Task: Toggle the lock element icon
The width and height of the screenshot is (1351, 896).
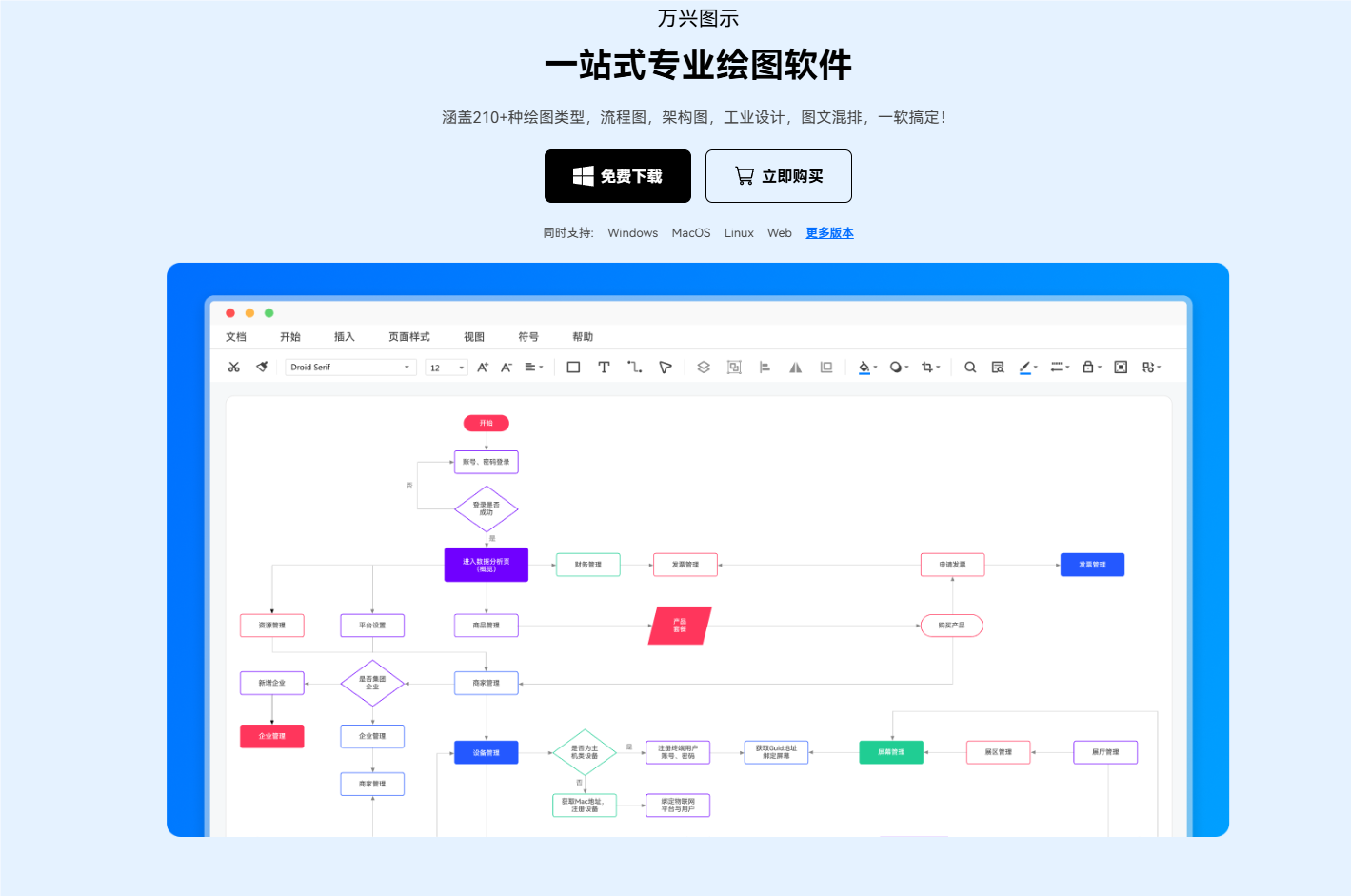Action: click(1088, 367)
